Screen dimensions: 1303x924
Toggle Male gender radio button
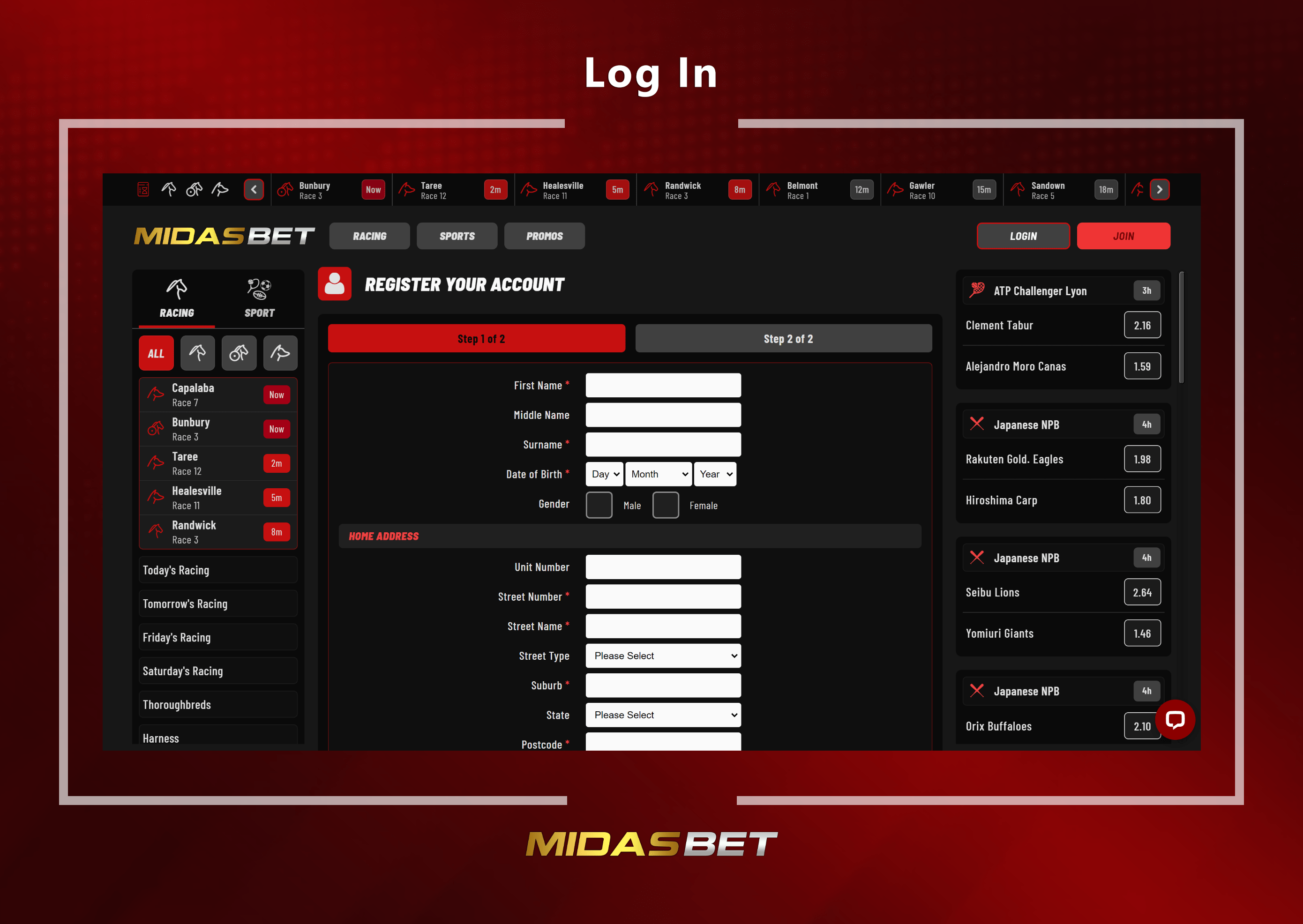pyautogui.click(x=597, y=504)
